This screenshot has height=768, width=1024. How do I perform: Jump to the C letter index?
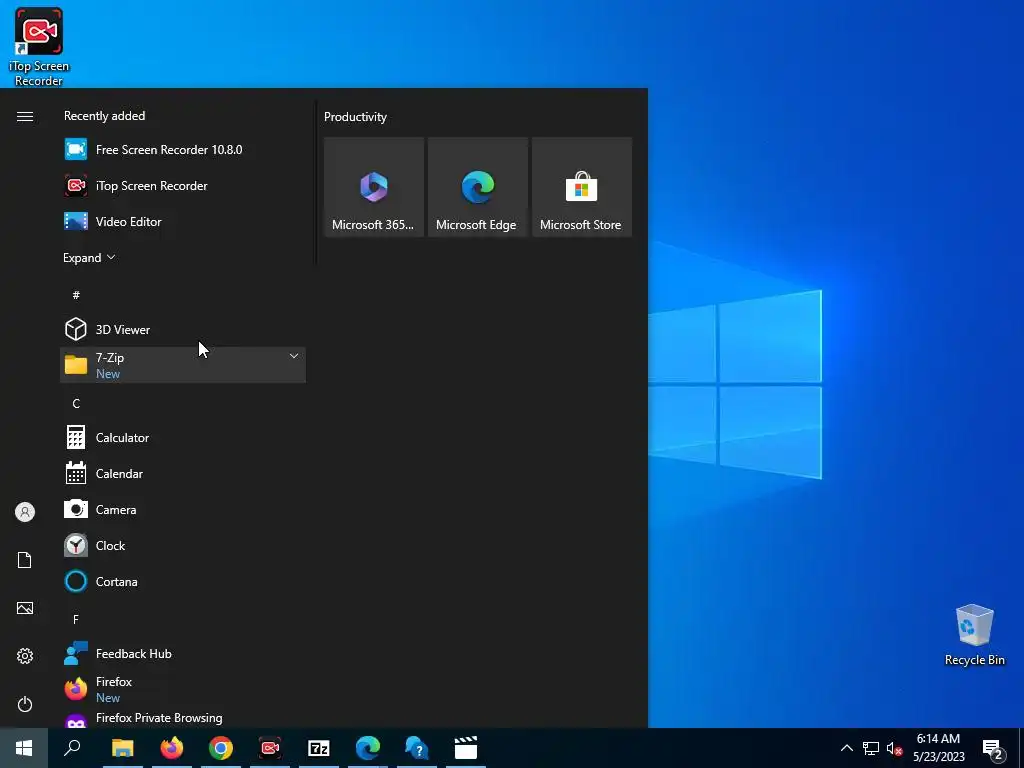coord(76,404)
